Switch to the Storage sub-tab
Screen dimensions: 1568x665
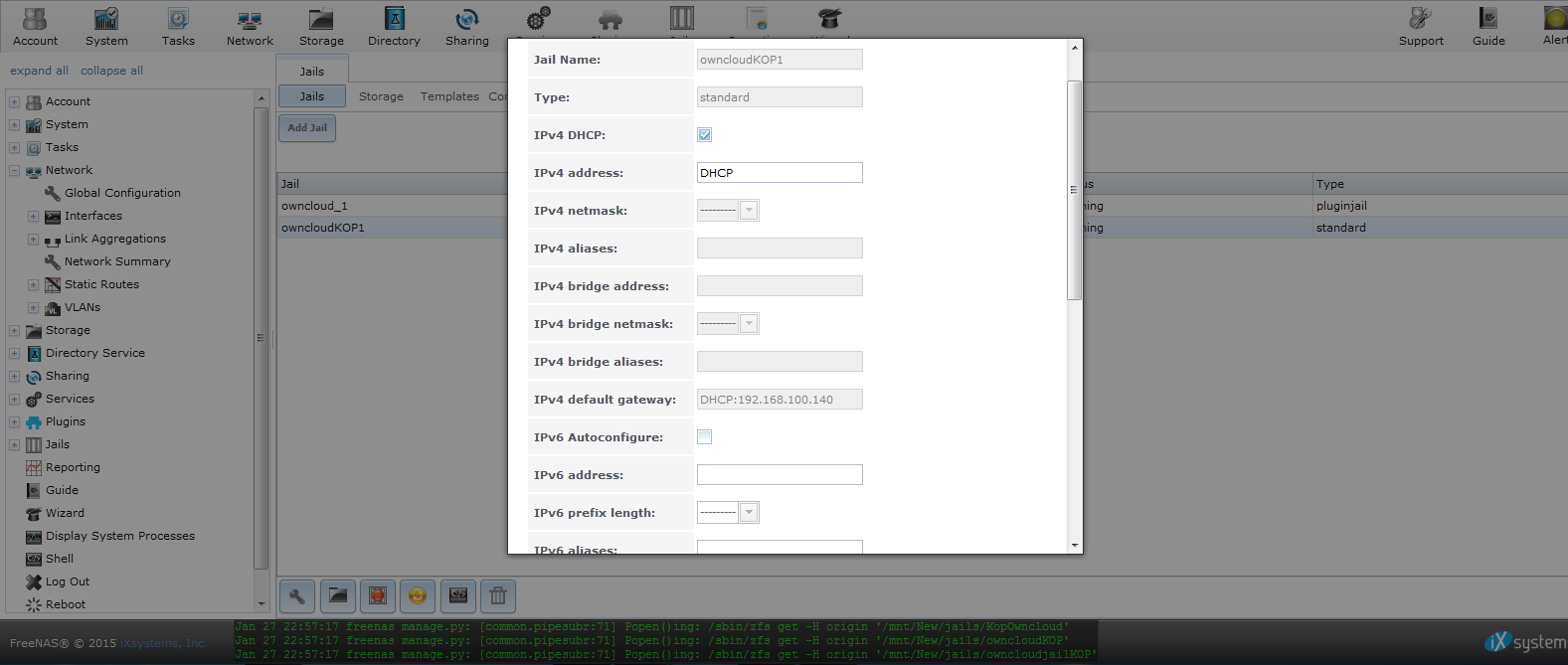tap(381, 96)
